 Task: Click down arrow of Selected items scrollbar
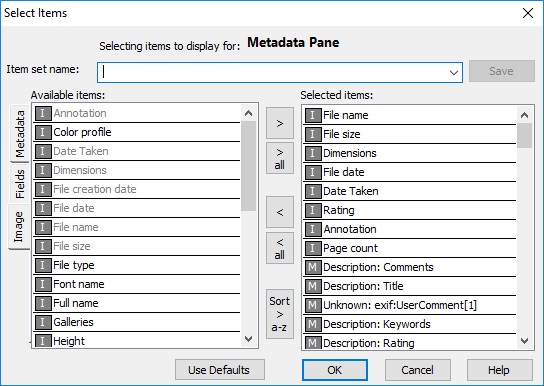pos(525,341)
